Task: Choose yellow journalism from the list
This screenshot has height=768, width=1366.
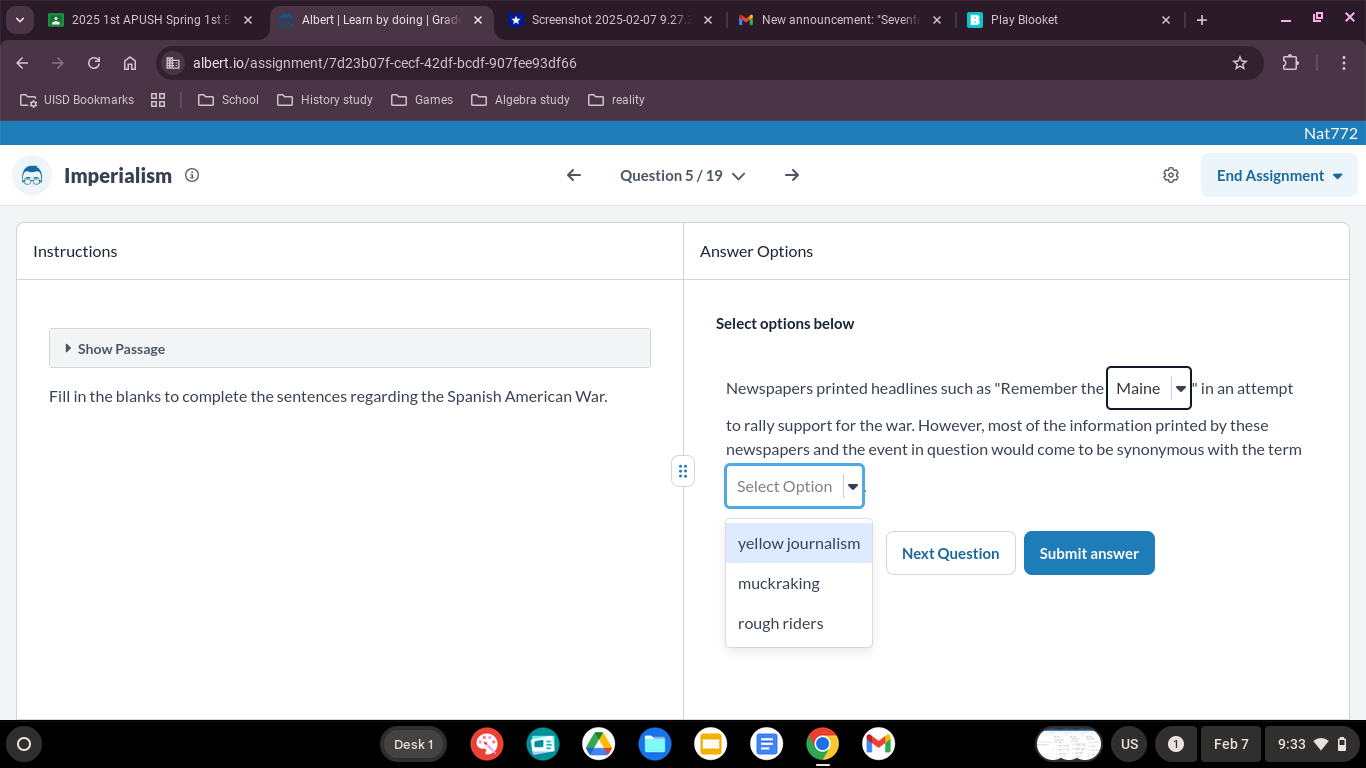Action: point(799,543)
